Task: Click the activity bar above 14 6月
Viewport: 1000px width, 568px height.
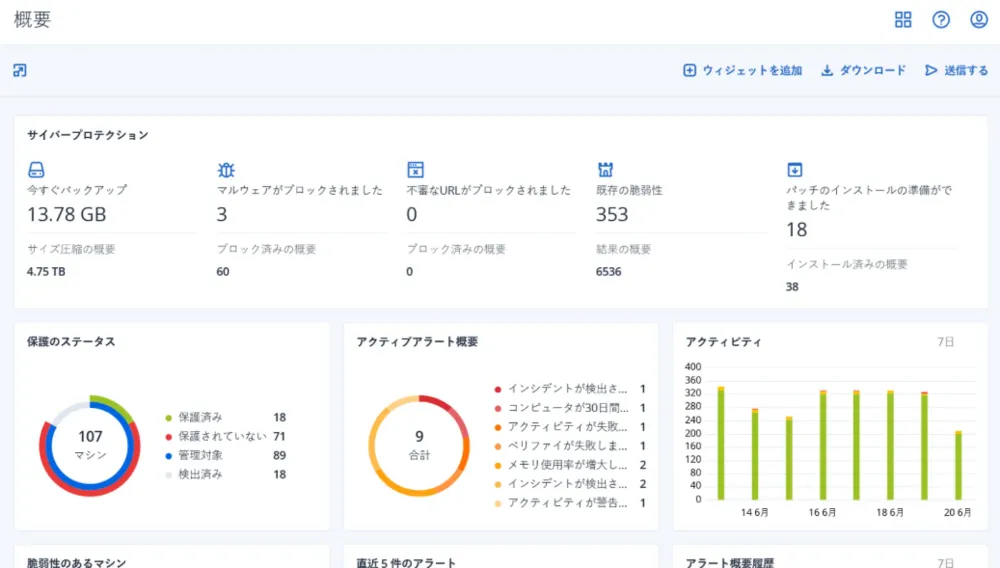Action: 755,454
